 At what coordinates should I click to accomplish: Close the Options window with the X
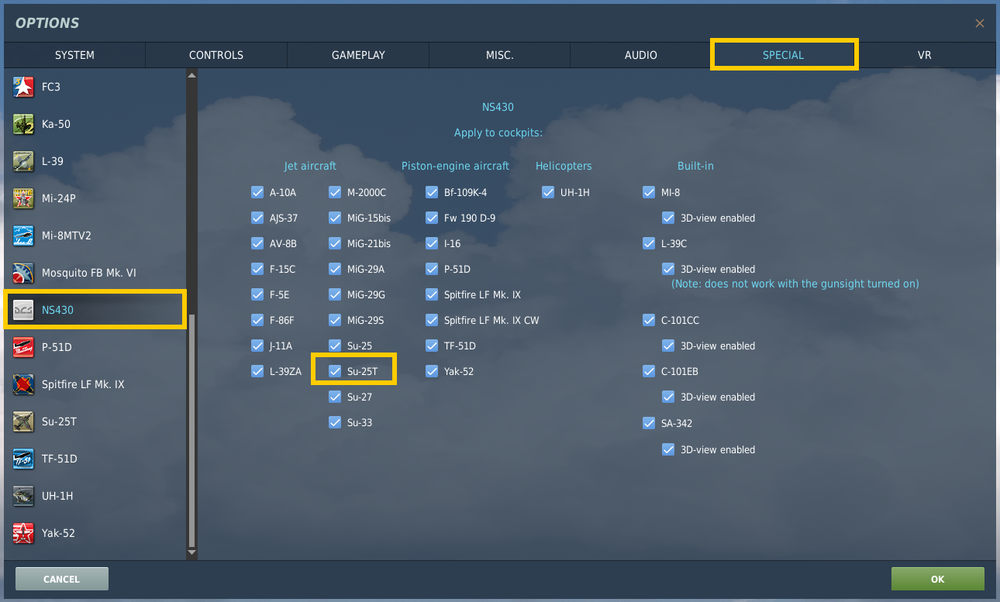(x=980, y=24)
